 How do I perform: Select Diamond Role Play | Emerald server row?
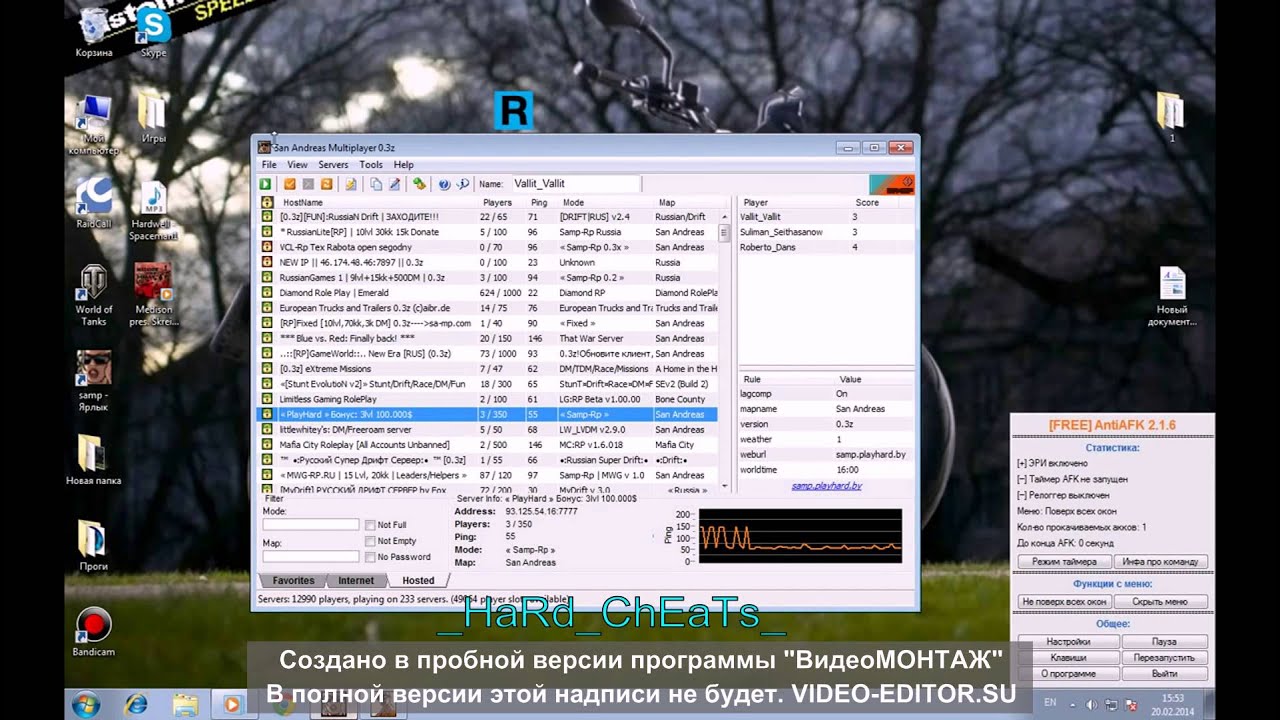point(489,293)
